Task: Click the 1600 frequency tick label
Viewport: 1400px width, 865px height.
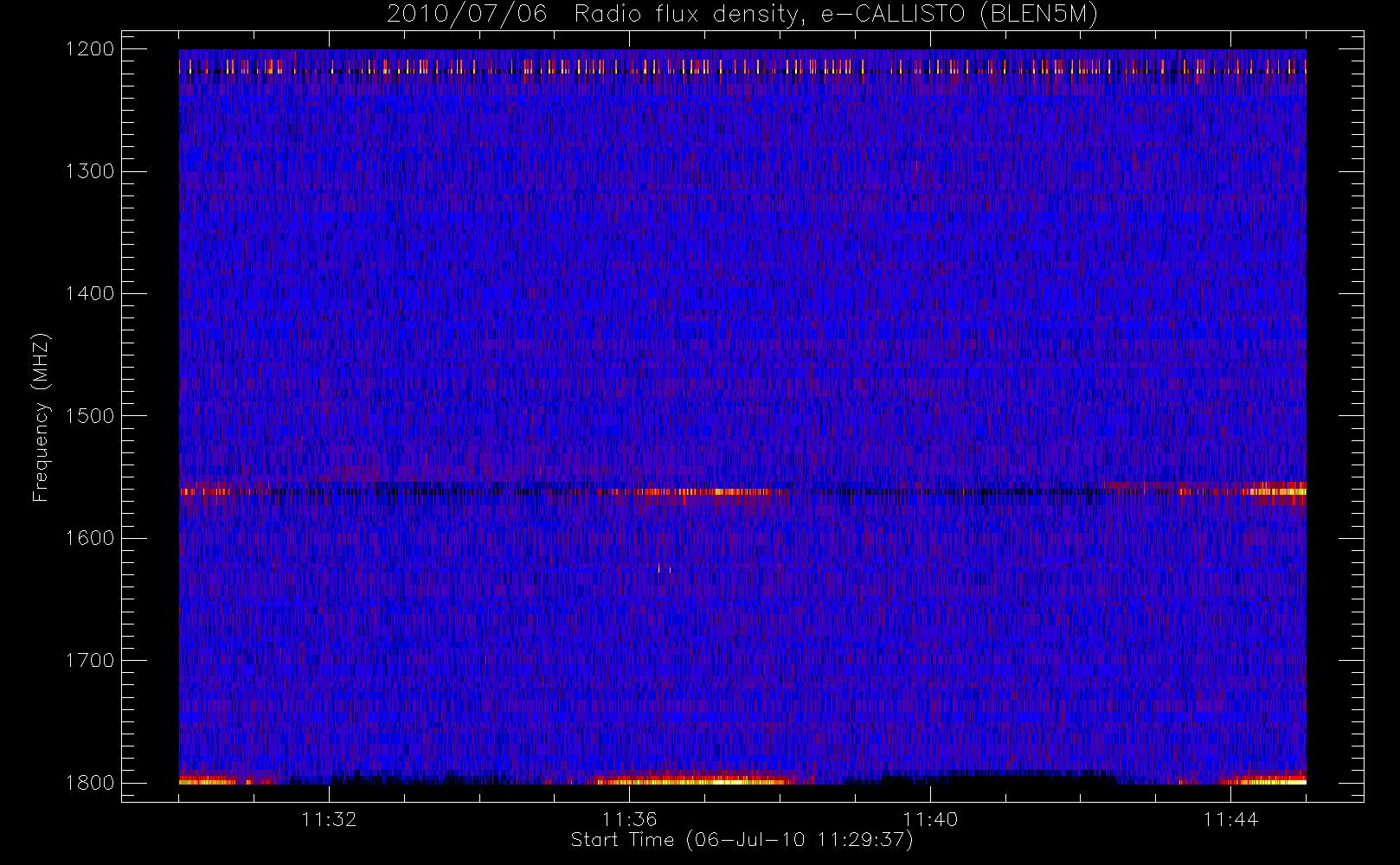Action: click(x=89, y=538)
